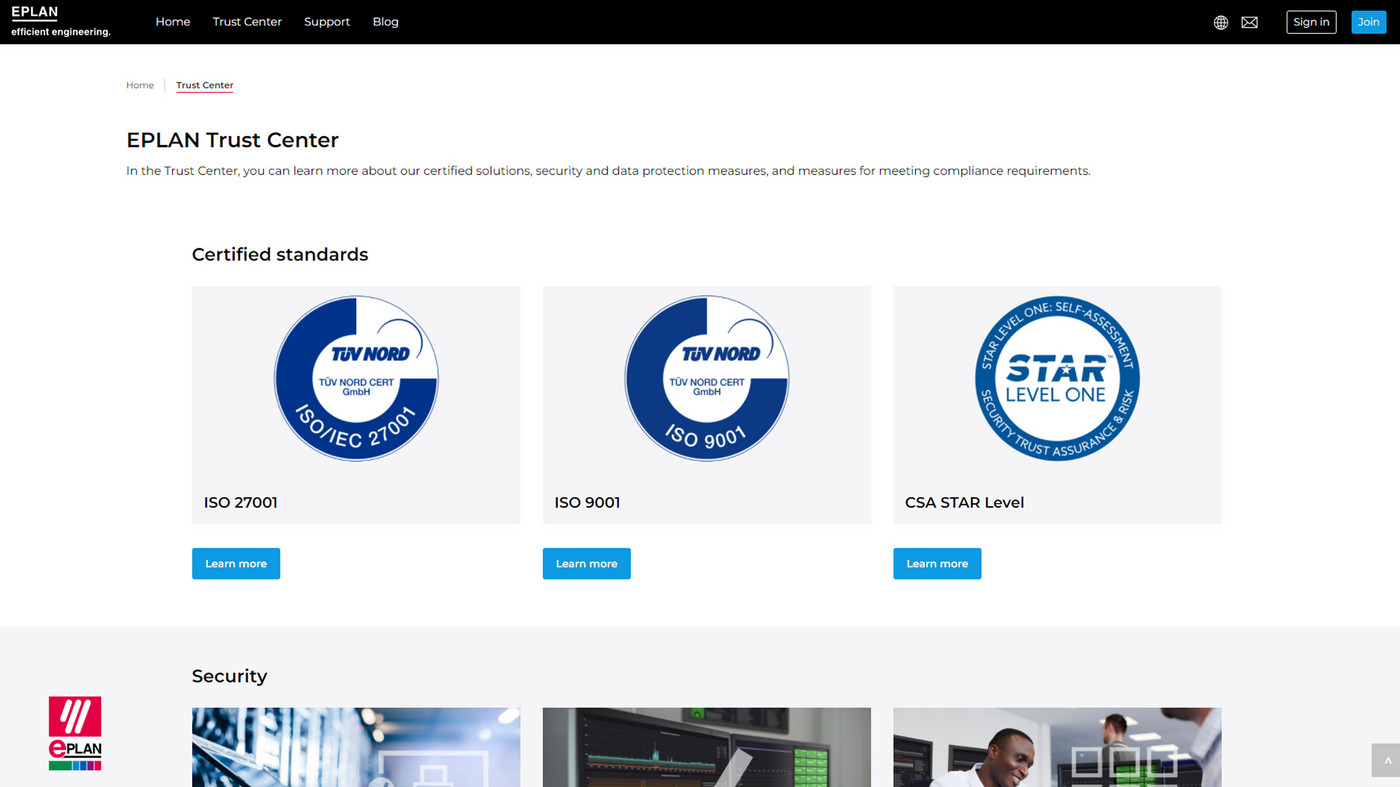Click the TÜV NORD ISO 9001 badge

coord(706,378)
